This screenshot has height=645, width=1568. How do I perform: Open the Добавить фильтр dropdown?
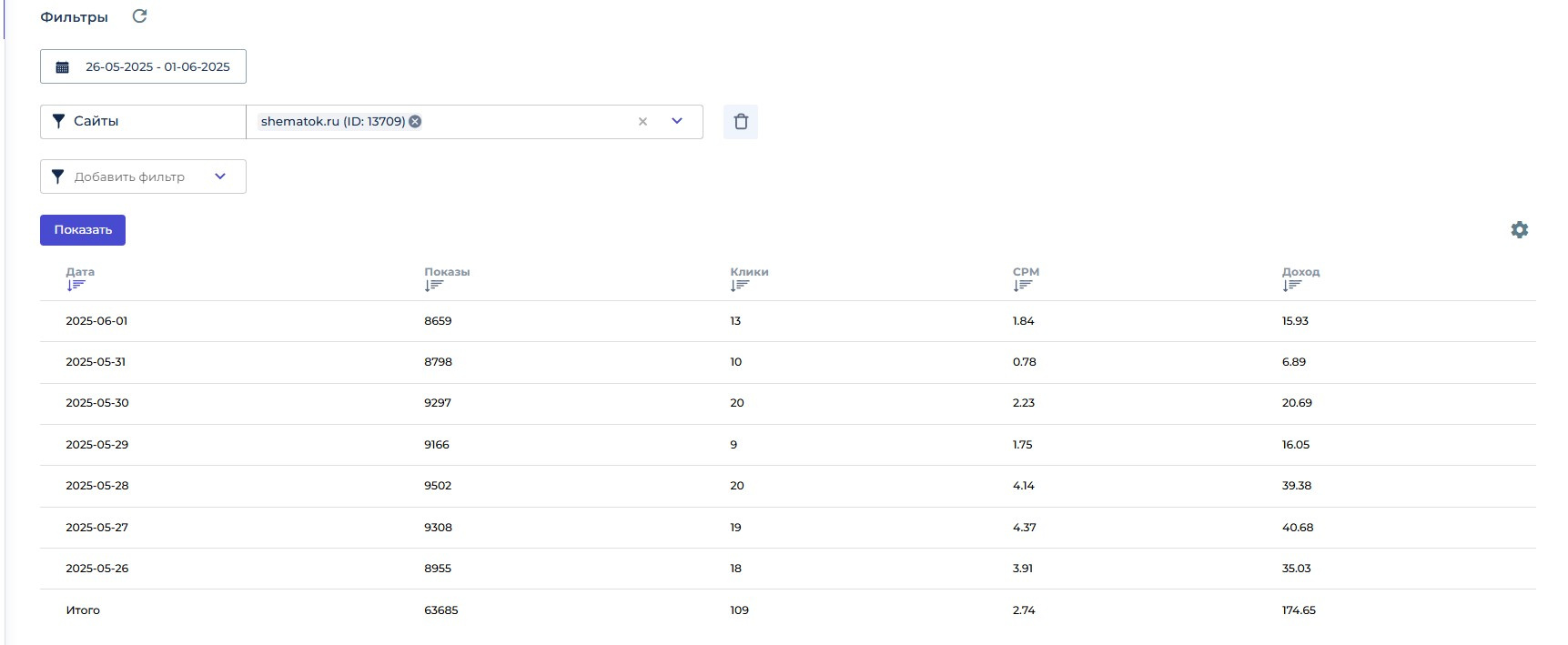point(143,176)
